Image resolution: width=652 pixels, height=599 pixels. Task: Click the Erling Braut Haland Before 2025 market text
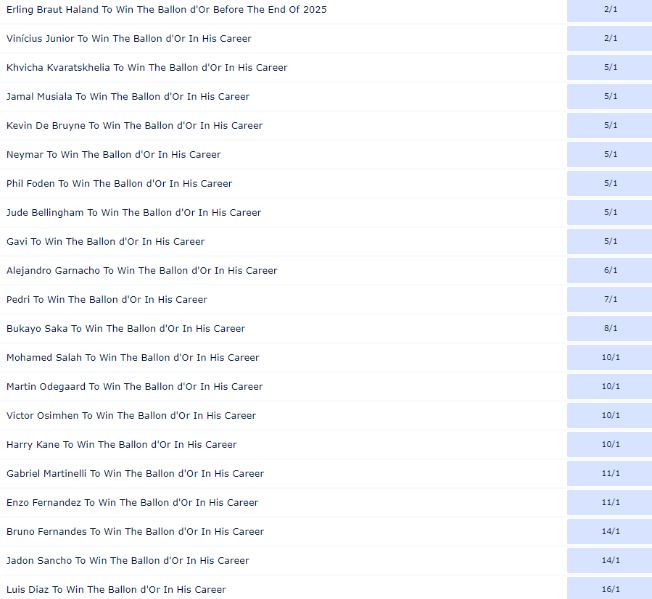click(x=166, y=10)
